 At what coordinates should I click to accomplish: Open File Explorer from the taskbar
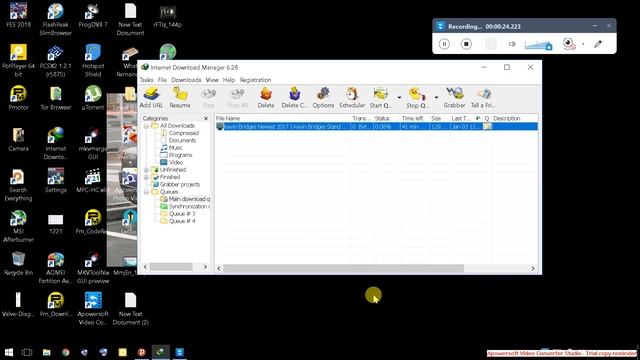(x=47, y=352)
